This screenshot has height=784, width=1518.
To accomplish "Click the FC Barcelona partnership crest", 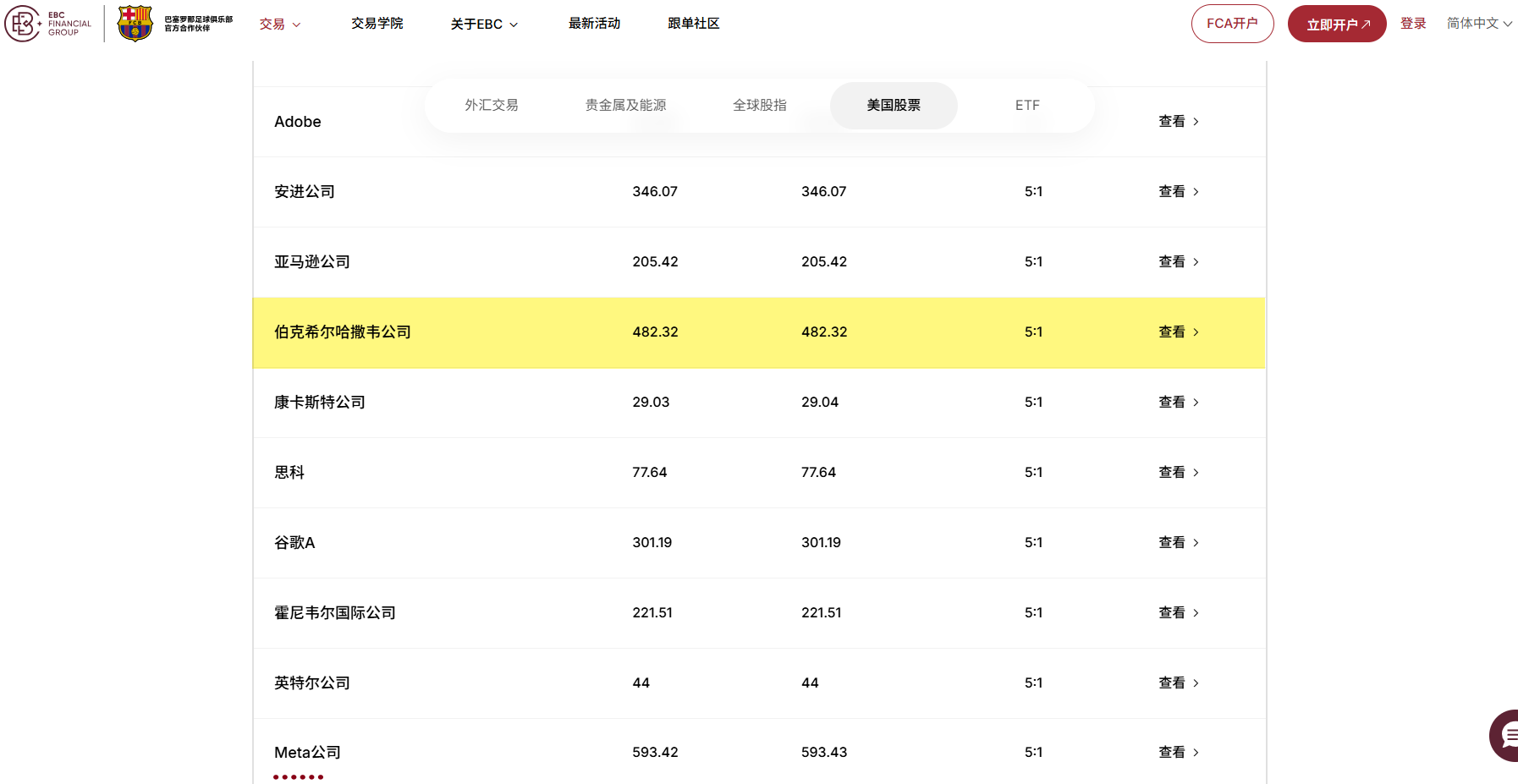I will pos(135,23).
